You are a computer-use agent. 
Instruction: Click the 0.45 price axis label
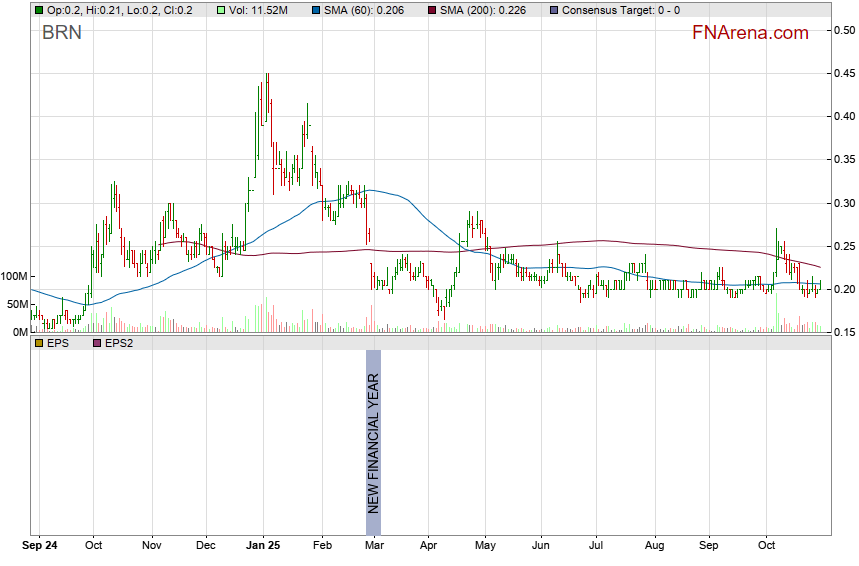pyautogui.click(x=843, y=73)
